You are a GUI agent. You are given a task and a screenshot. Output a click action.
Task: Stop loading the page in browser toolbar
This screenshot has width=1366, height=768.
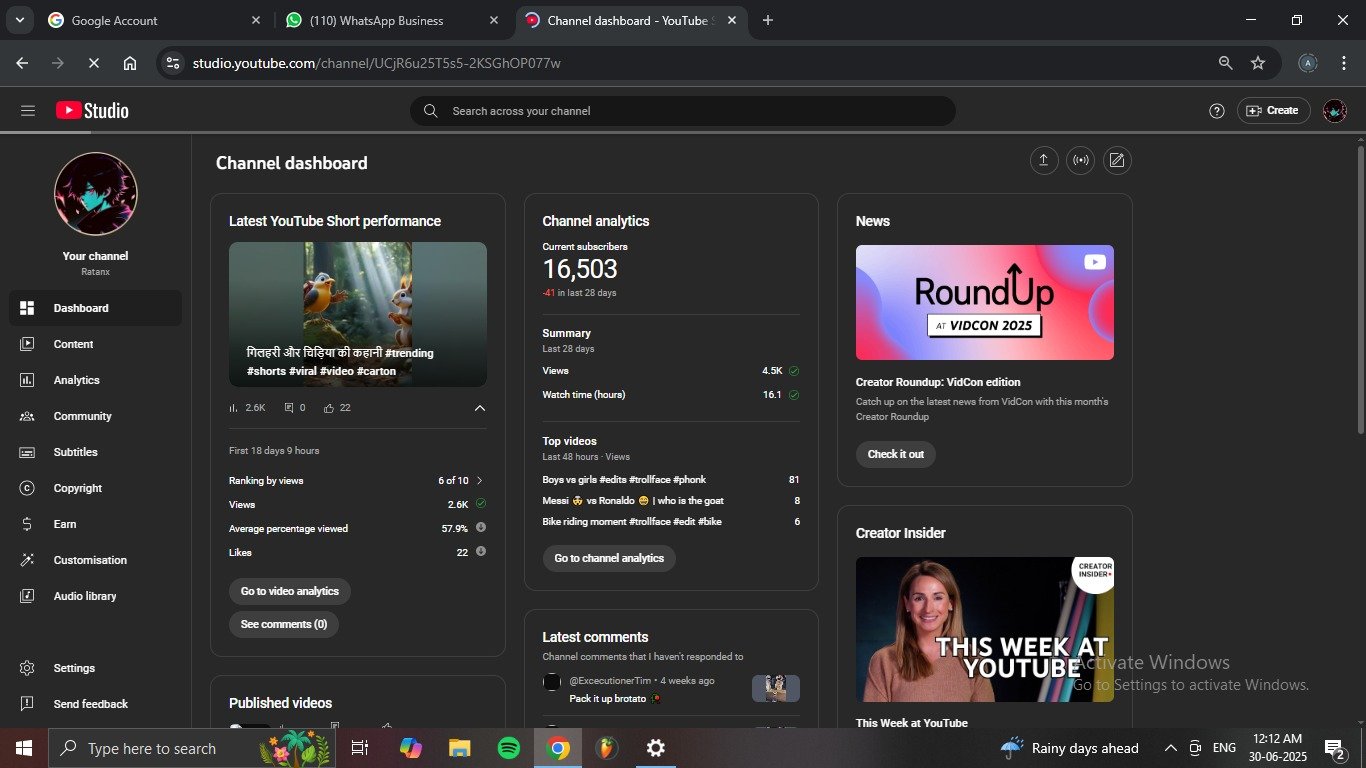92,63
